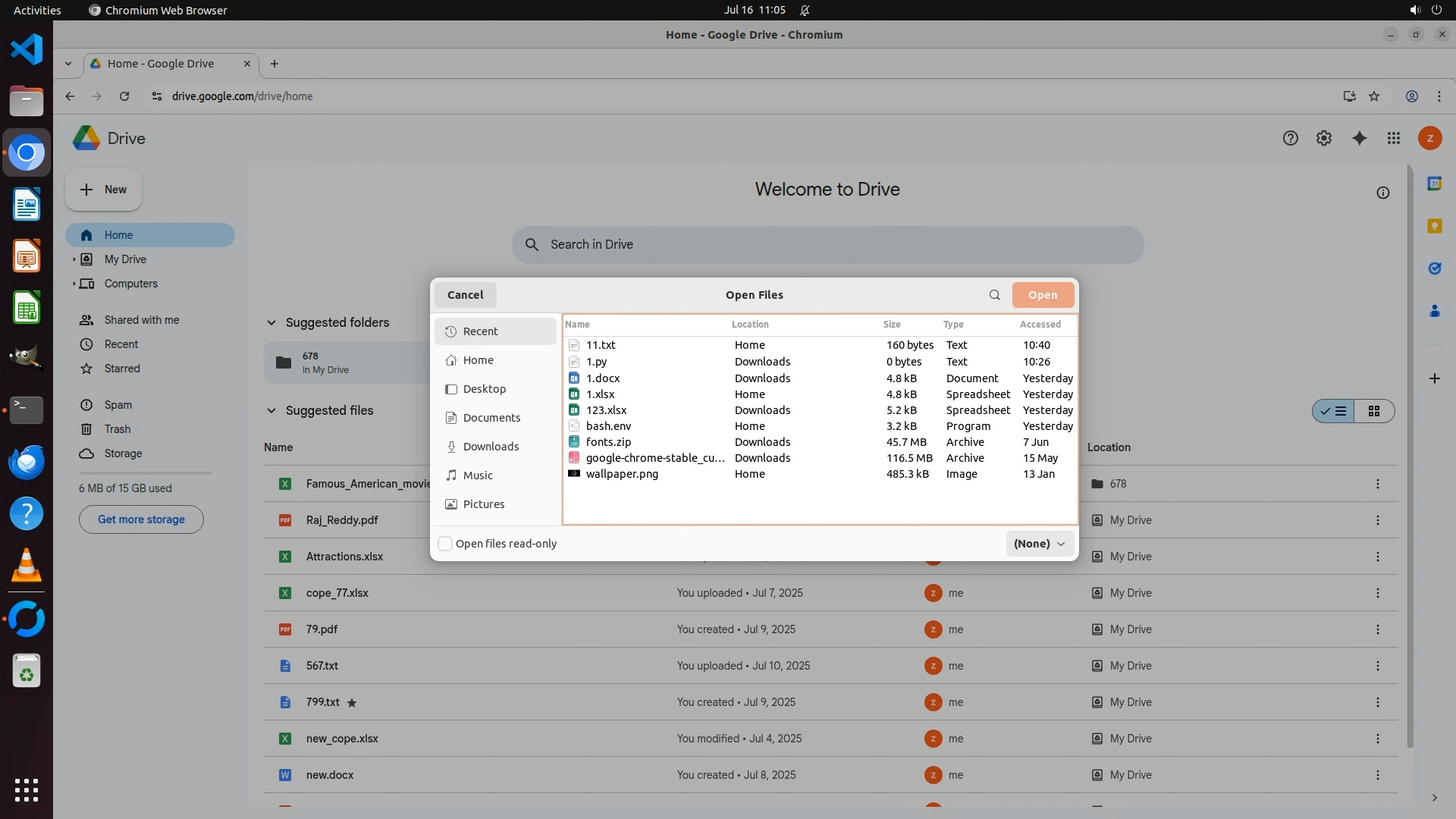This screenshot has width=1456, height=819.
Task: Collapse the Suggested files section
Action: (271, 410)
